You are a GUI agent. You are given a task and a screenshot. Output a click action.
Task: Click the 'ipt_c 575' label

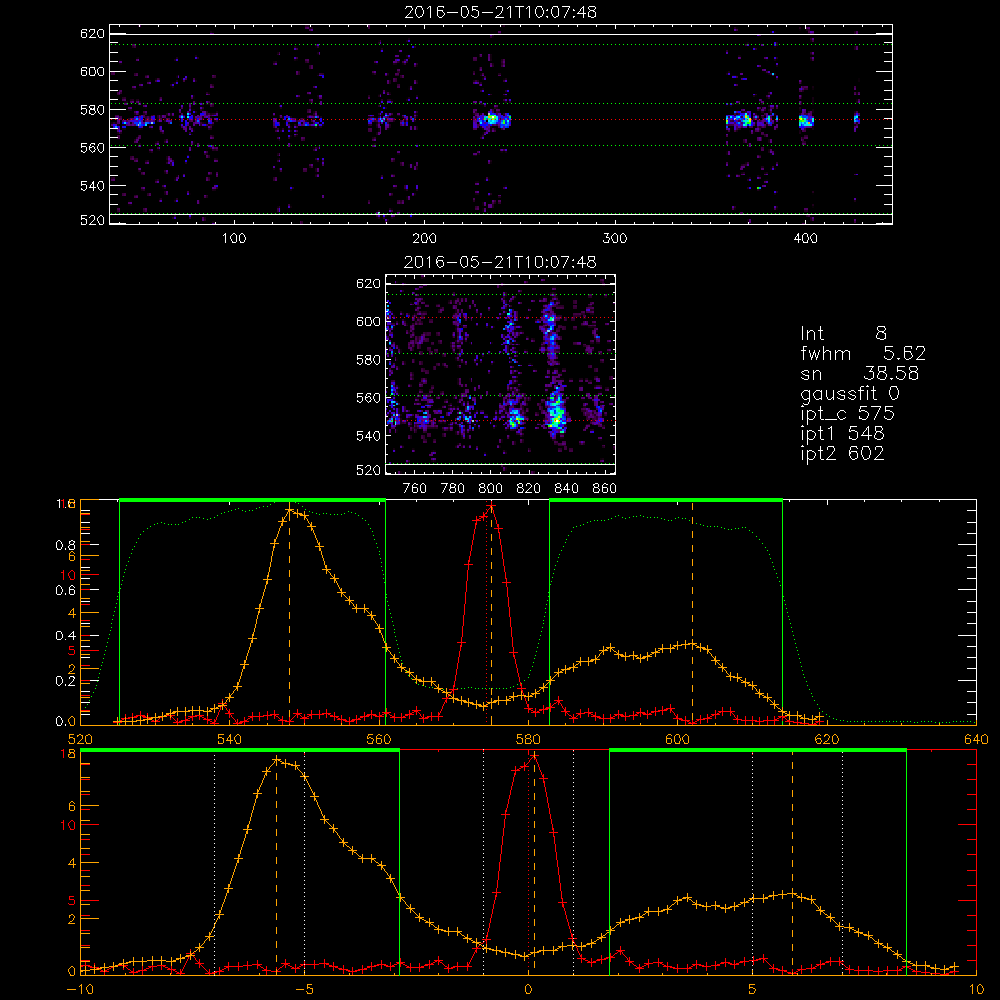tap(848, 414)
